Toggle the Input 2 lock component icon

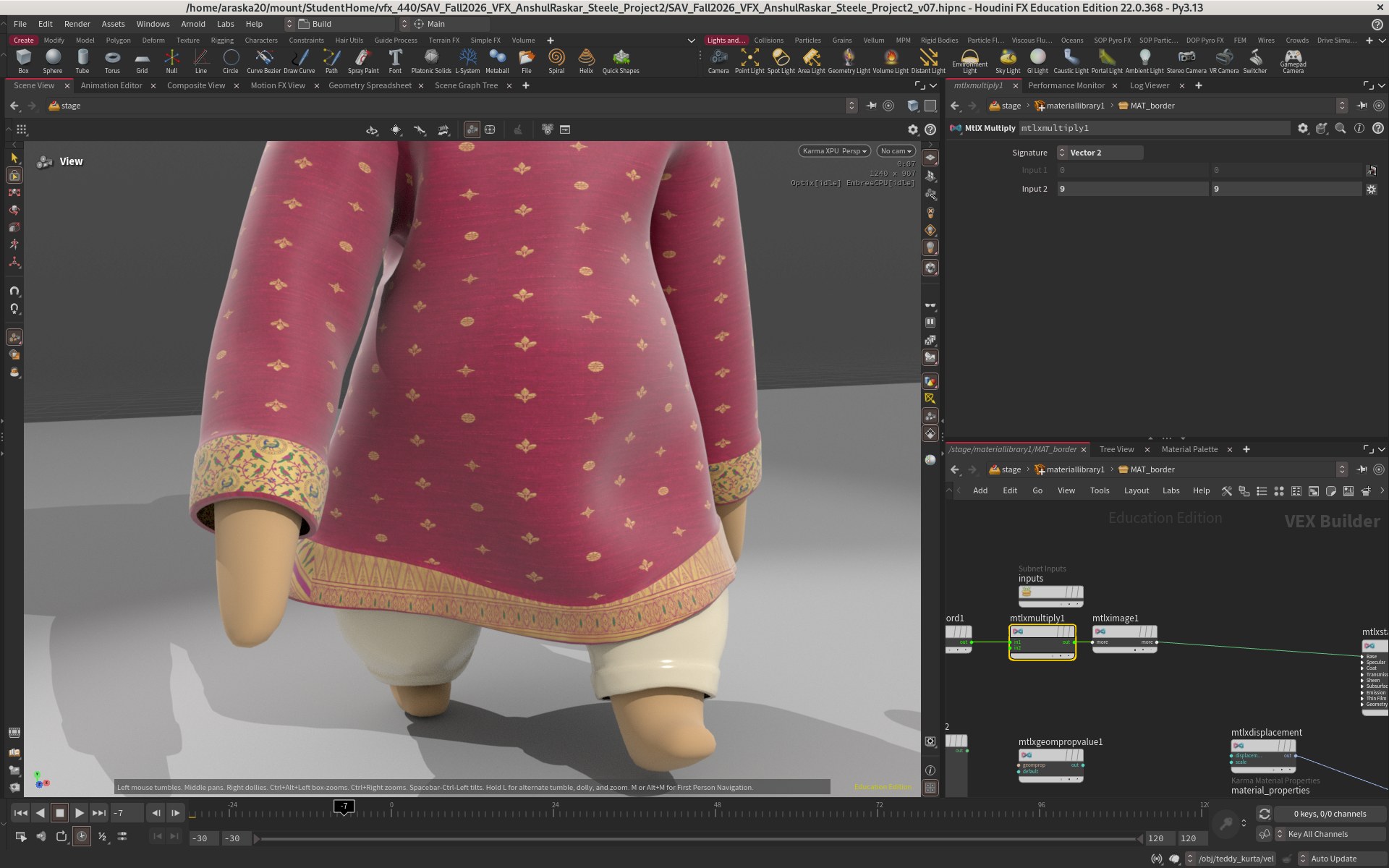click(x=1371, y=189)
